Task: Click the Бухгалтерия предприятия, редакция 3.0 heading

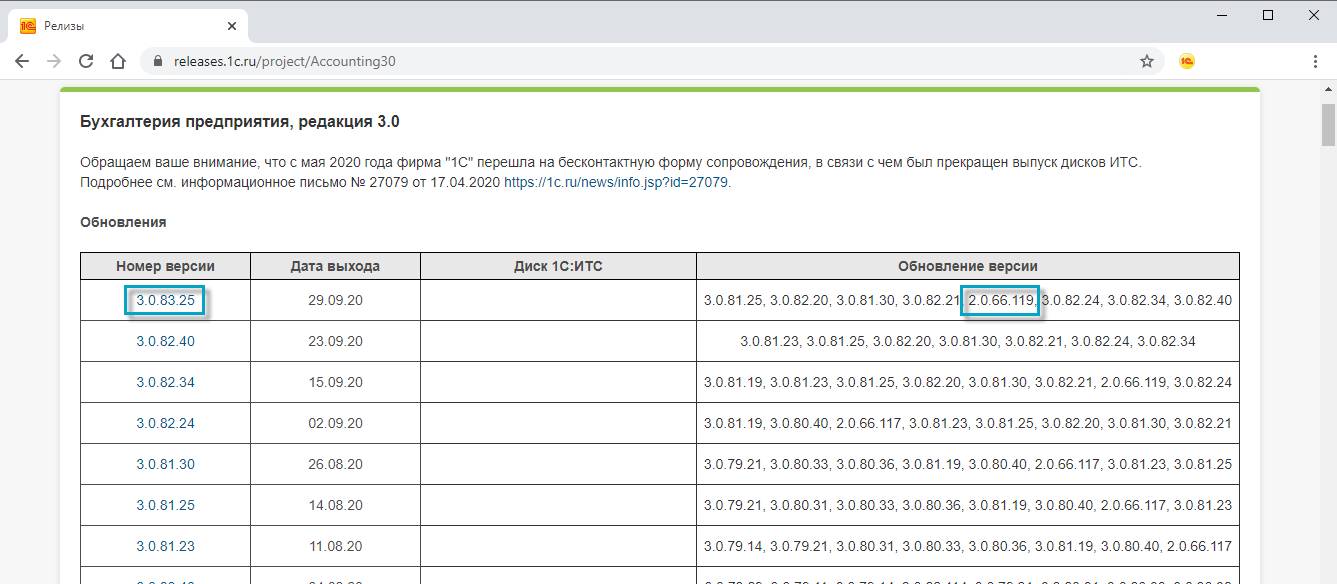Action: [x=240, y=122]
